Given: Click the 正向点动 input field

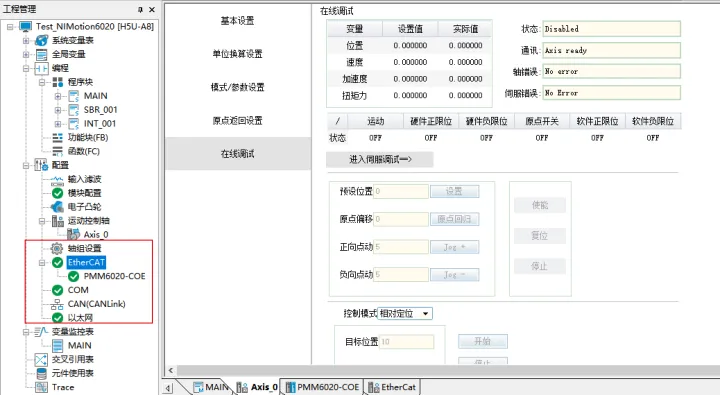Looking at the screenshot, I should pos(401,247).
